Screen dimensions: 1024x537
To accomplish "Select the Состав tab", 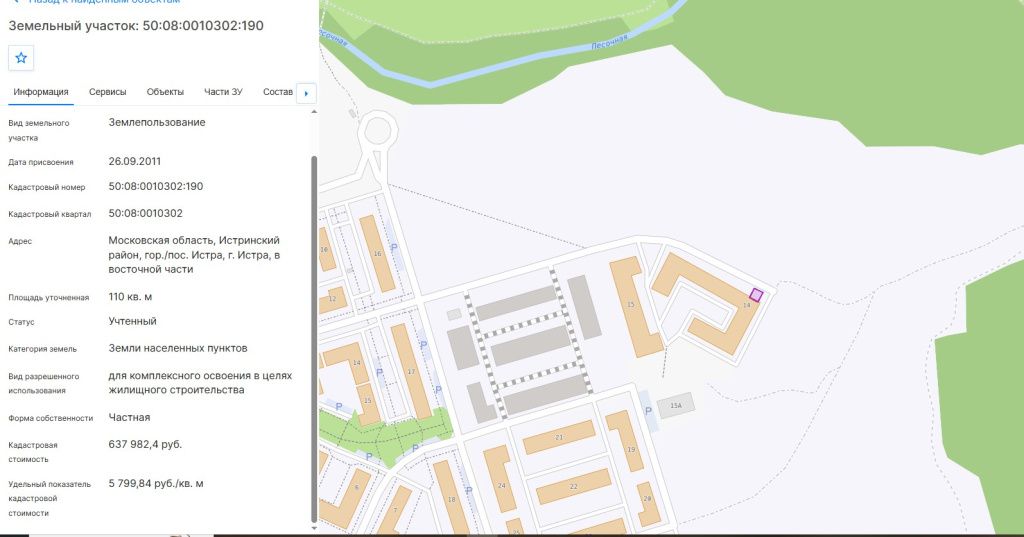I will [278, 92].
